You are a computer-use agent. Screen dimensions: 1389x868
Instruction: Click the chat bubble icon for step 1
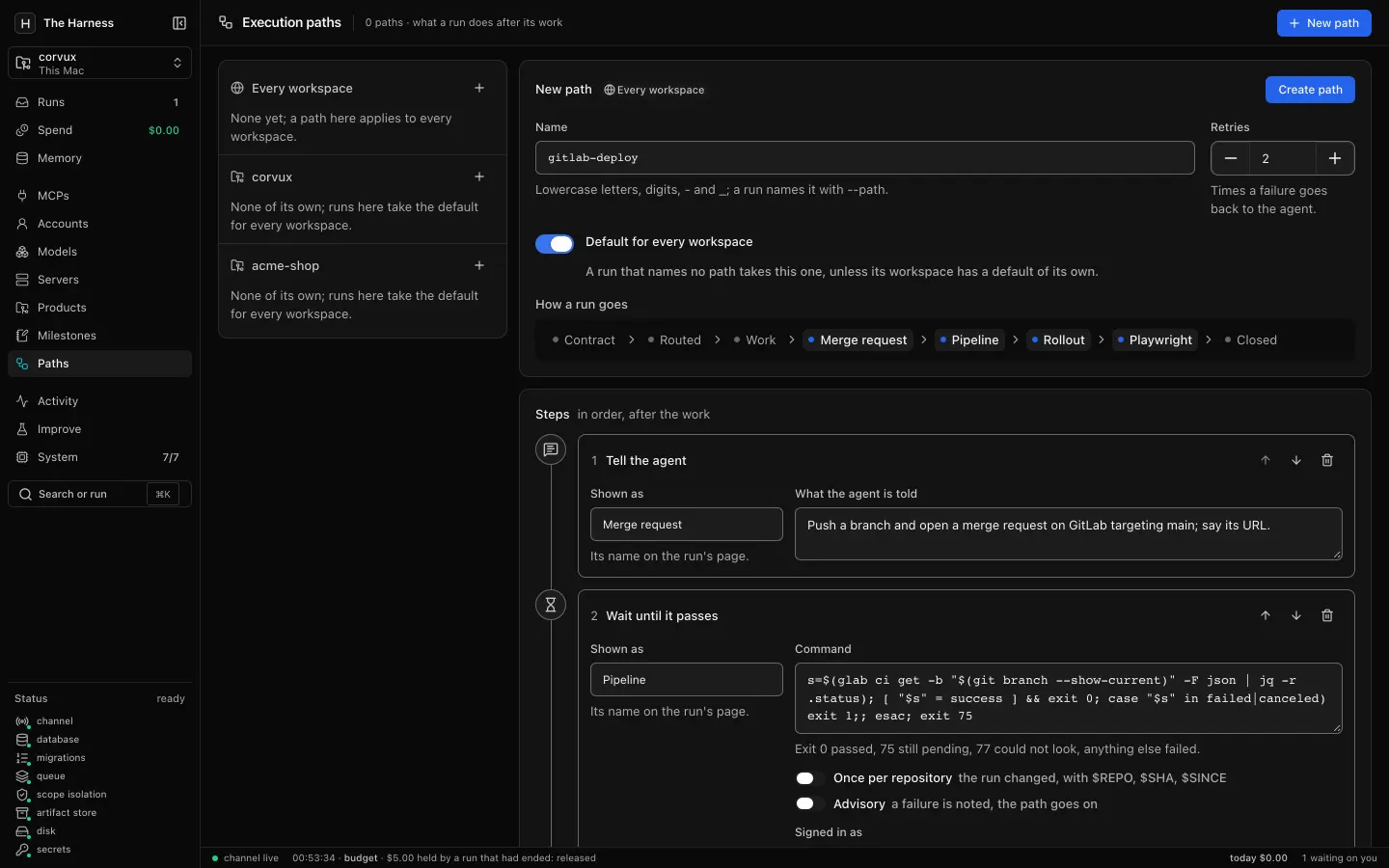point(551,449)
